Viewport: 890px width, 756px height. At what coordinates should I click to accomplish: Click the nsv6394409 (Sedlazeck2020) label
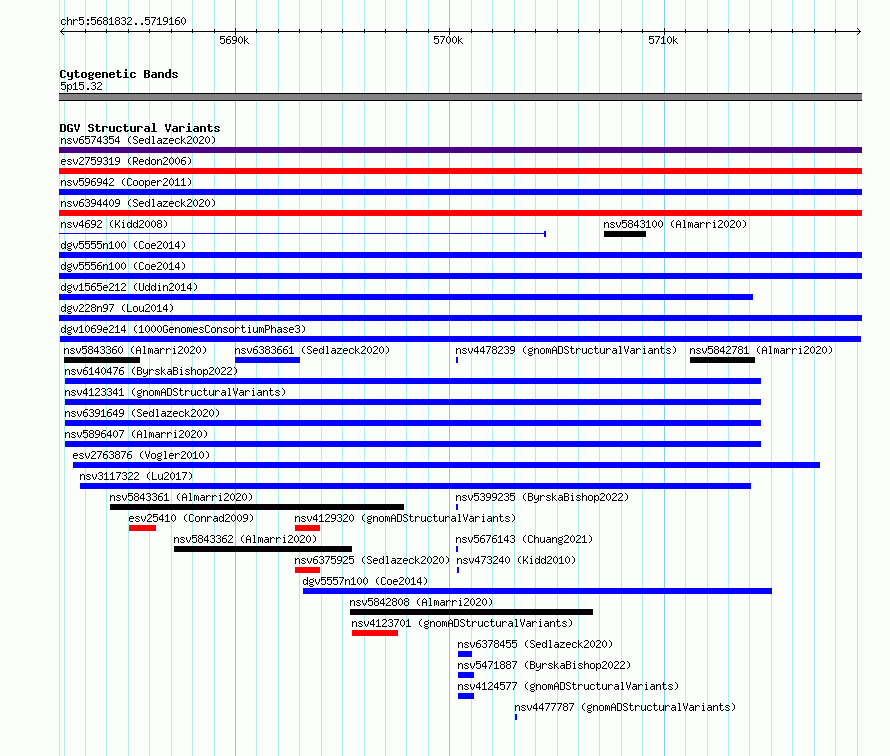(x=138, y=203)
